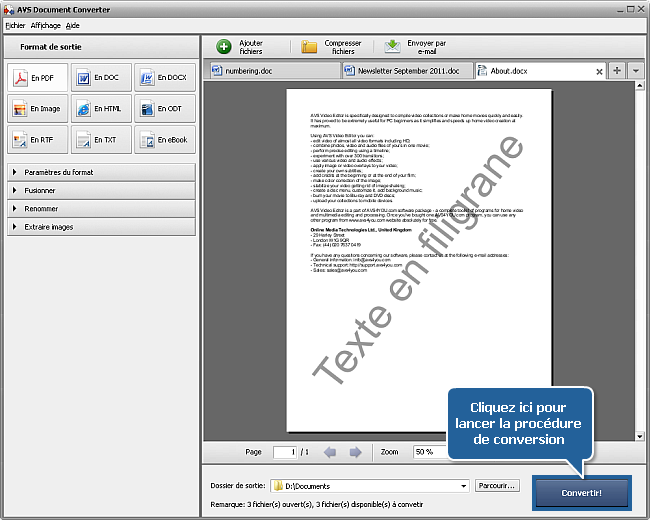Open the Fichier menu
650x520 pixels.
[x=15, y=25]
